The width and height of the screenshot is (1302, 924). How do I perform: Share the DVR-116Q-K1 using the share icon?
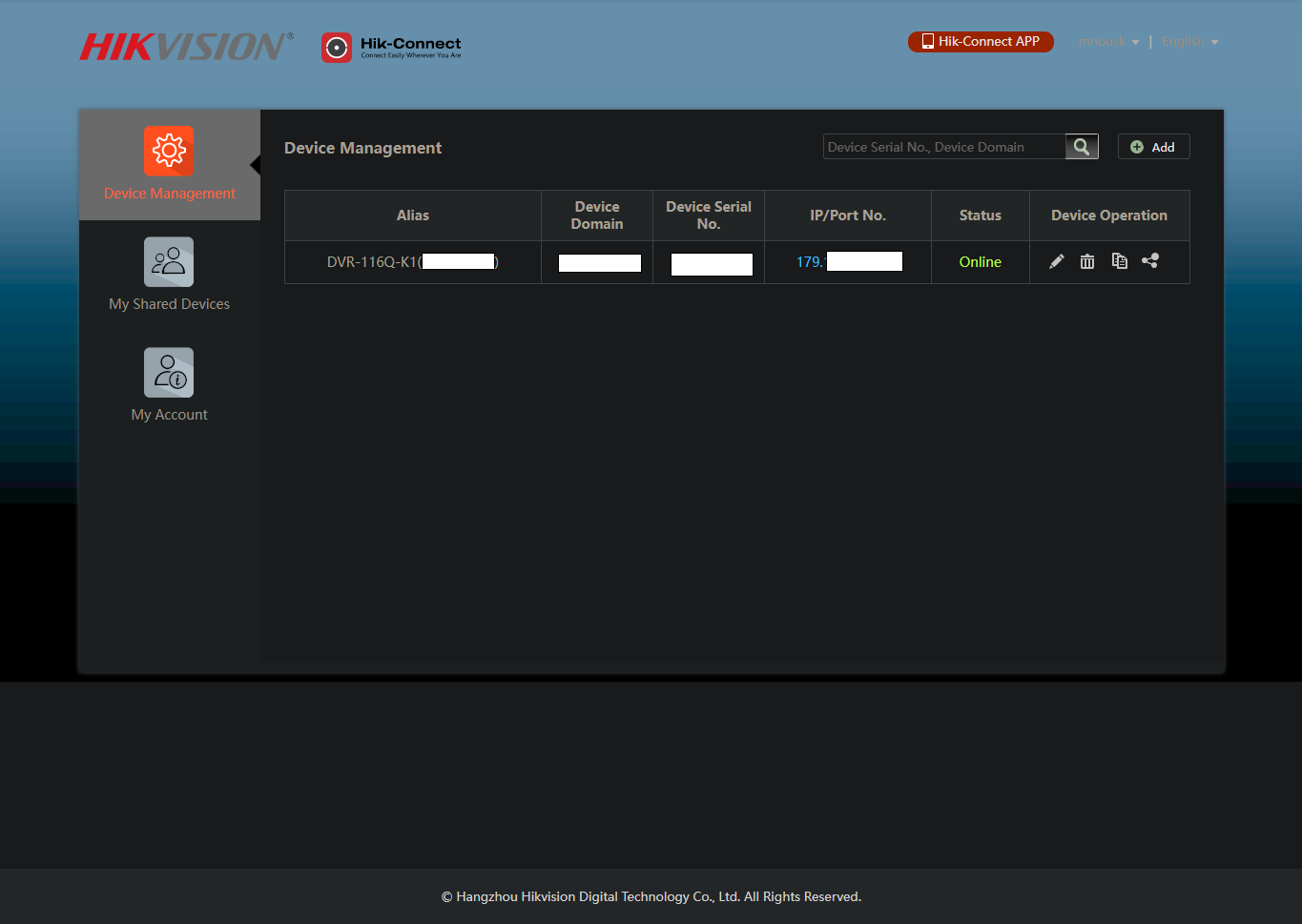point(1150,260)
